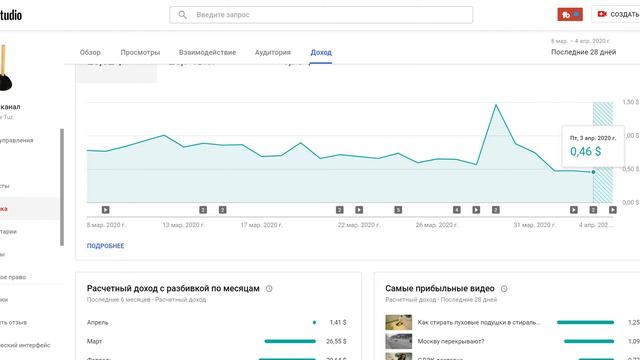This screenshot has height=360, width=640.
Task: Open the ПОДРОБНЕЕ link below the chart
Action: pyautogui.click(x=105, y=246)
